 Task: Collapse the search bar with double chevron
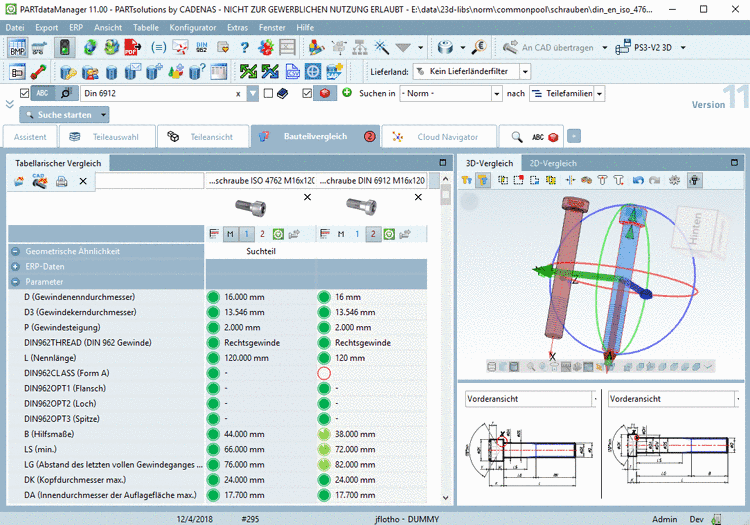[x=10, y=104]
